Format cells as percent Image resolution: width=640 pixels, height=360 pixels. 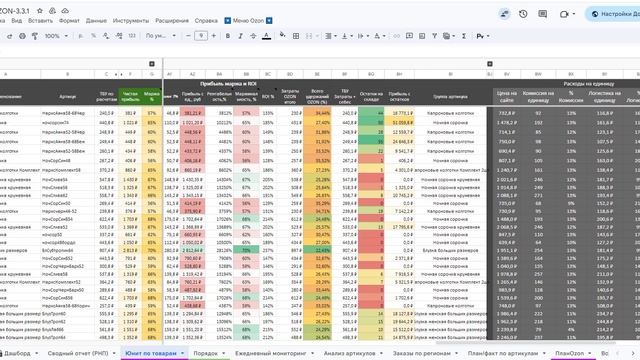point(93,36)
